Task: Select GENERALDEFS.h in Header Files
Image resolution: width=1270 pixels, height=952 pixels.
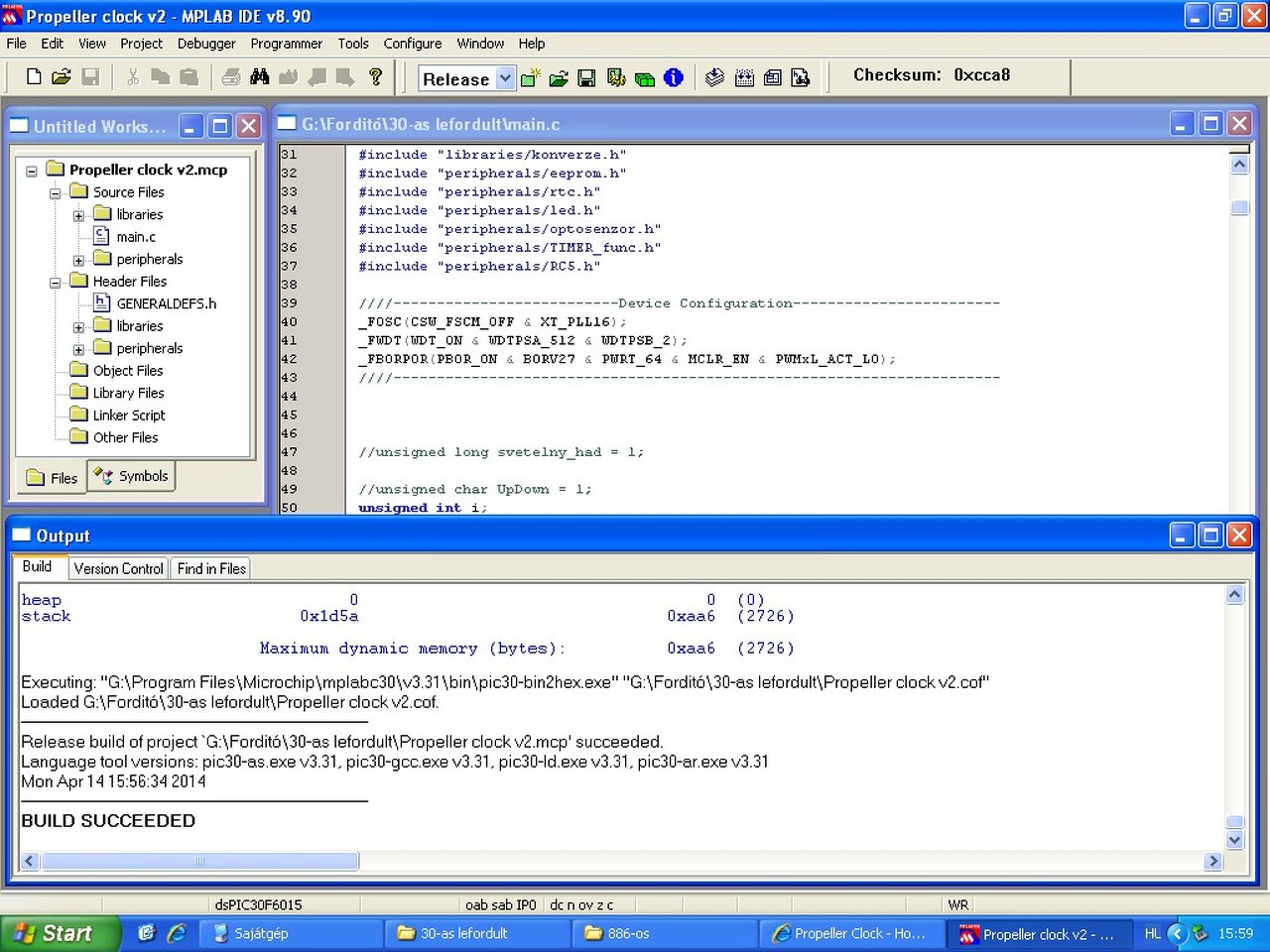Action: (x=166, y=303)
